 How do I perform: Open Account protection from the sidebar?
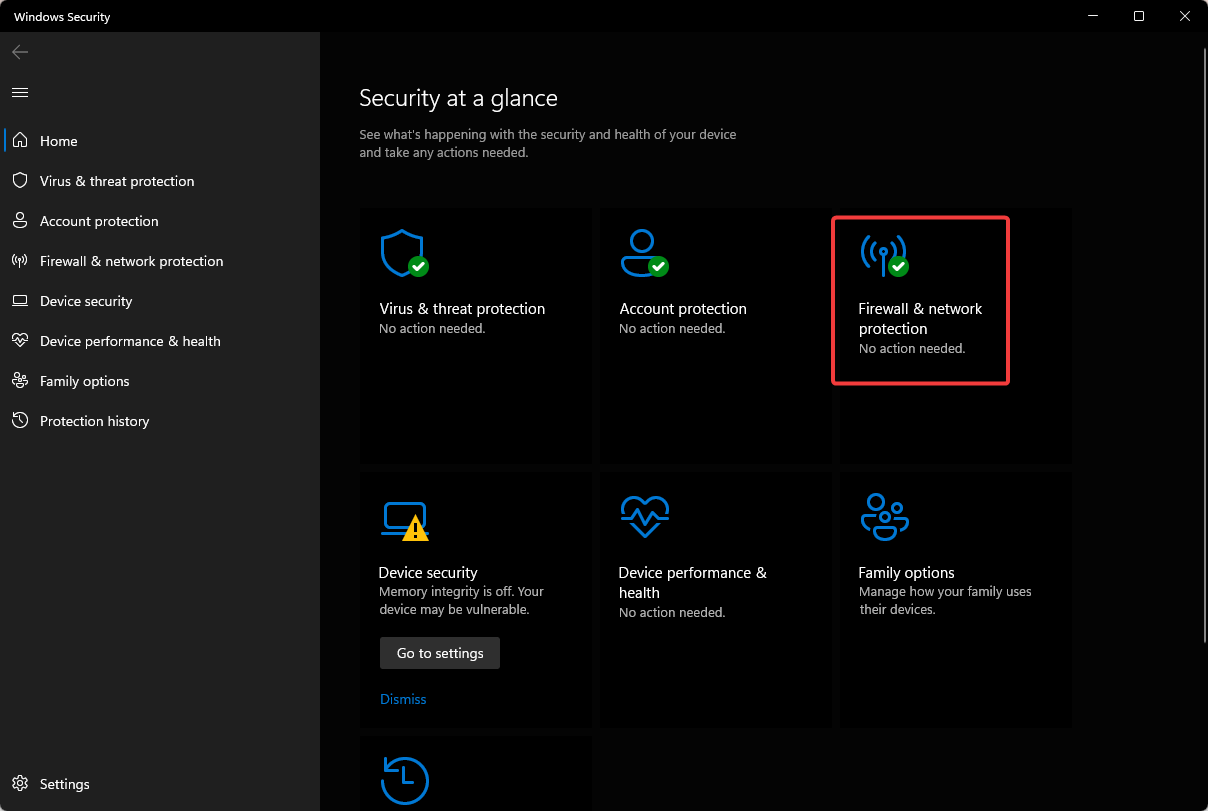(101, 220)
